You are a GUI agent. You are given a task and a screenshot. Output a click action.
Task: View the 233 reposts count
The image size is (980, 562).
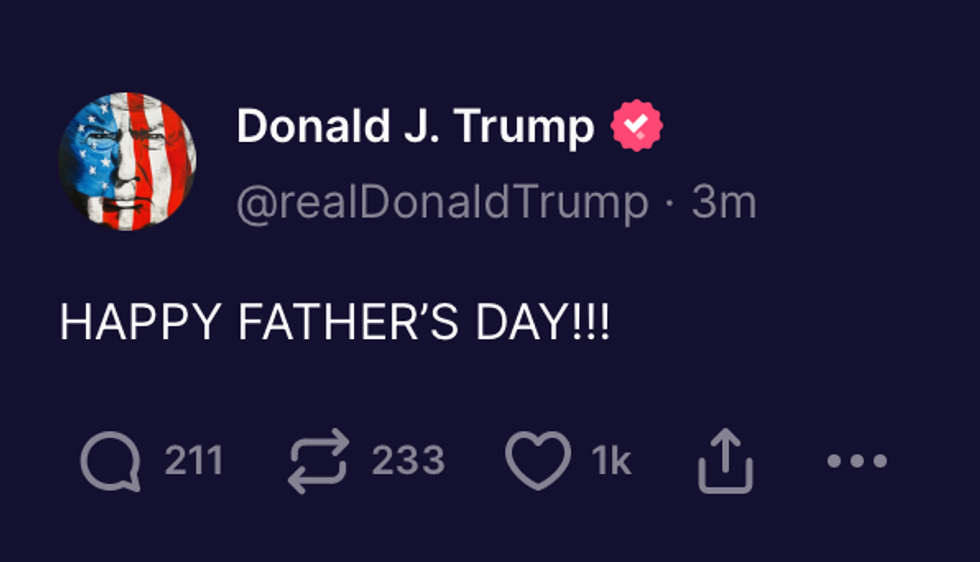pyautogui.click(x=408, y=461)
